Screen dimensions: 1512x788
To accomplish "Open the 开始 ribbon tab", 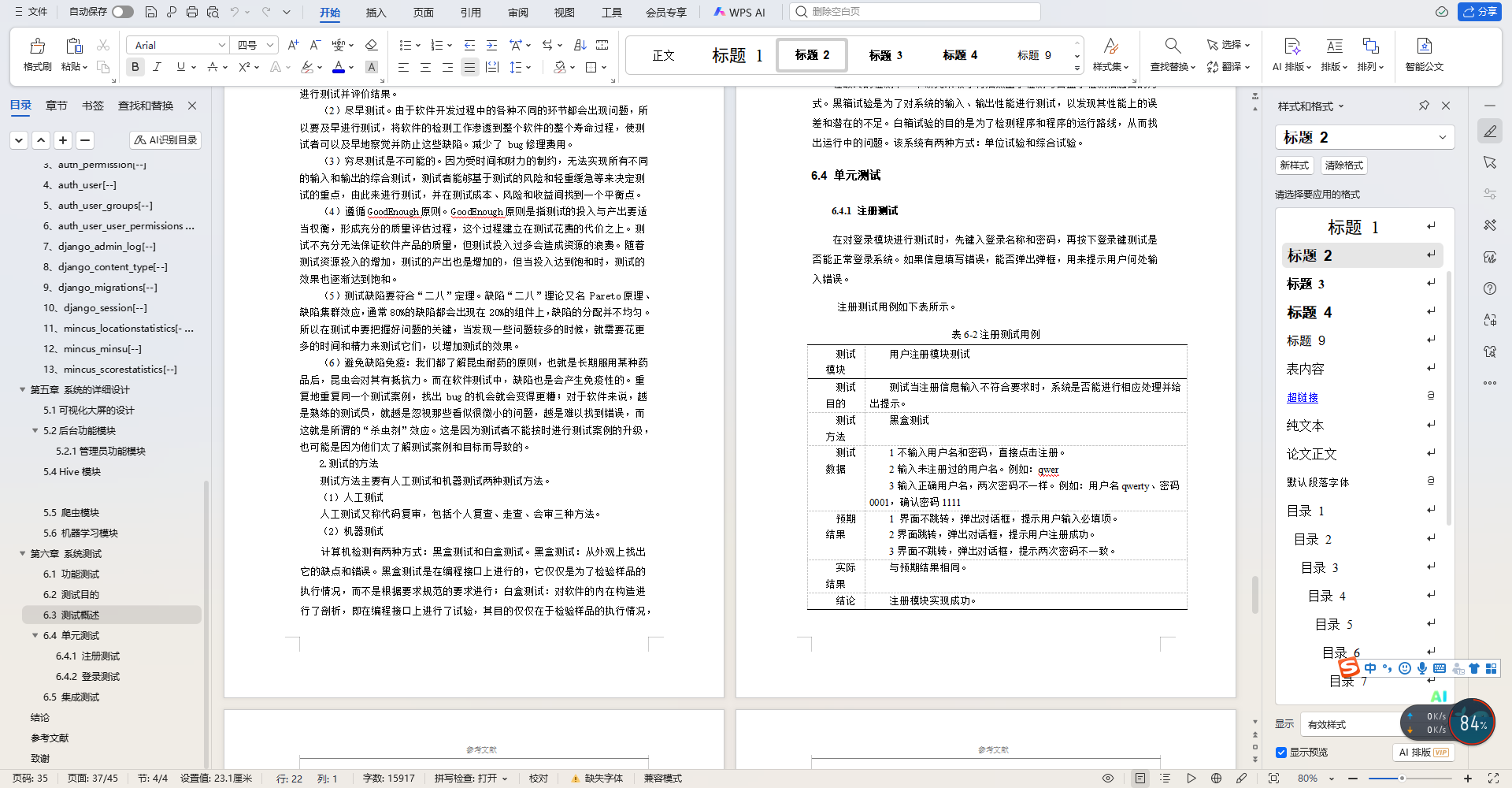I will 330,12.
